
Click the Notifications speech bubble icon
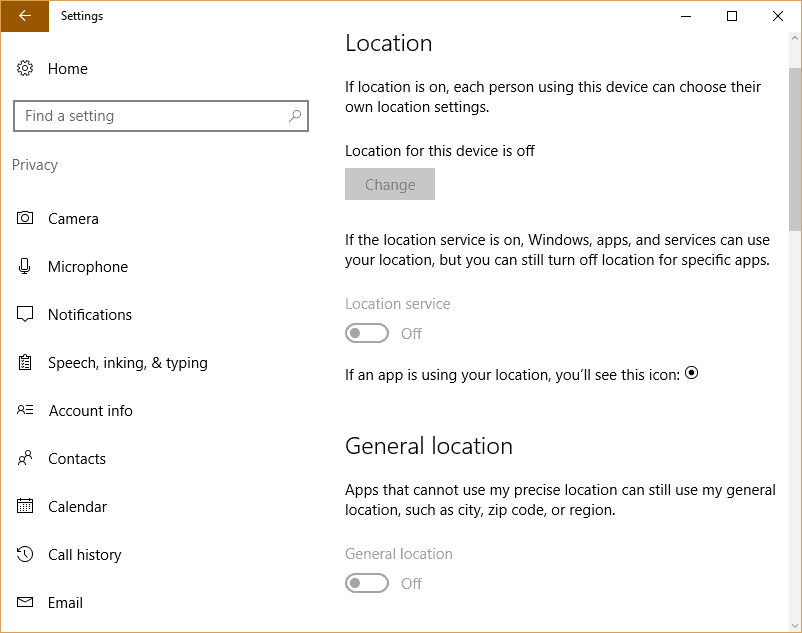25,314
